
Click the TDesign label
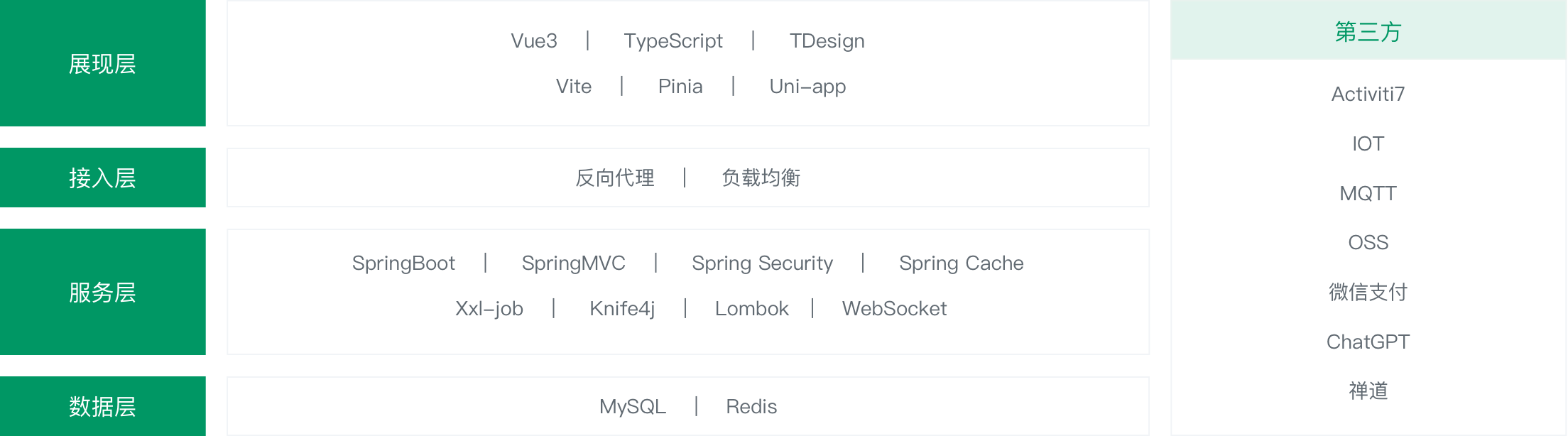point(827,41)
